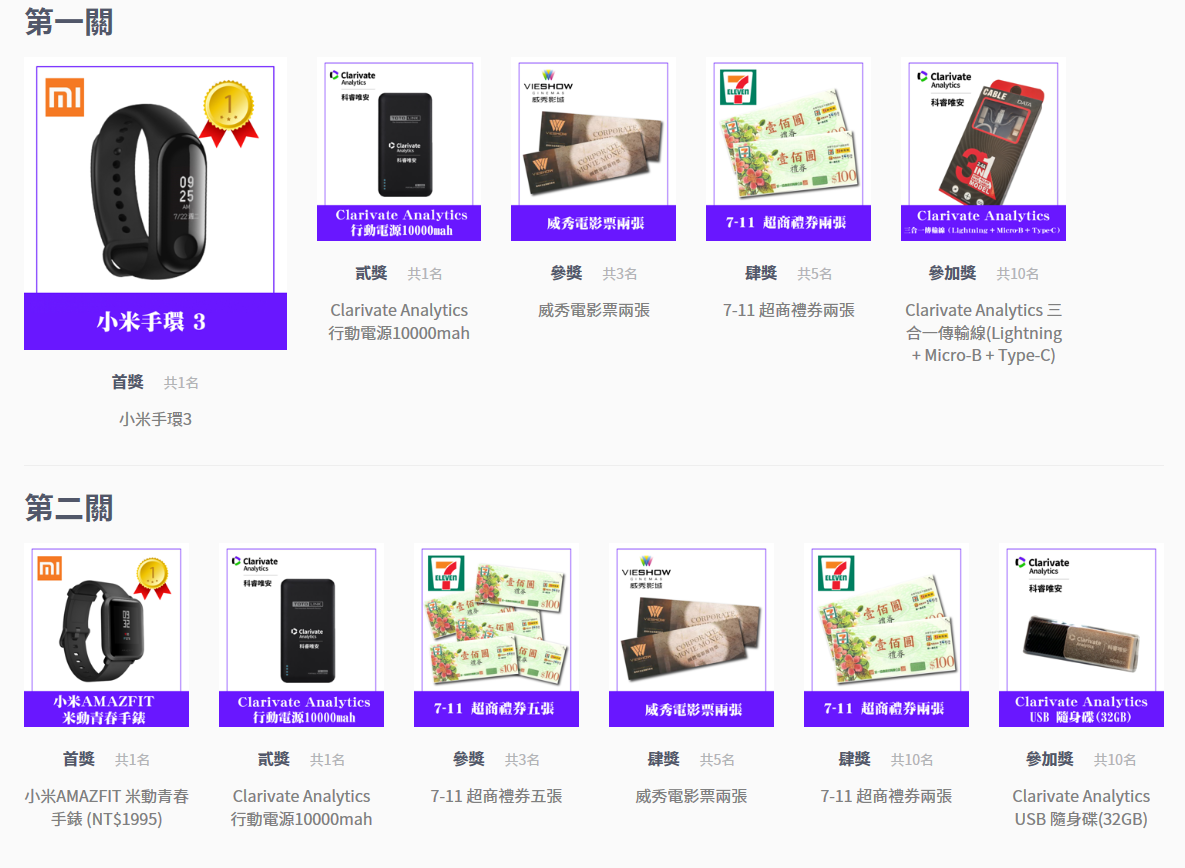Select the 第一關 威秀電影票兩張 prize image
1185x868 pixels.
pyautogui.click(x=593, y=150)
